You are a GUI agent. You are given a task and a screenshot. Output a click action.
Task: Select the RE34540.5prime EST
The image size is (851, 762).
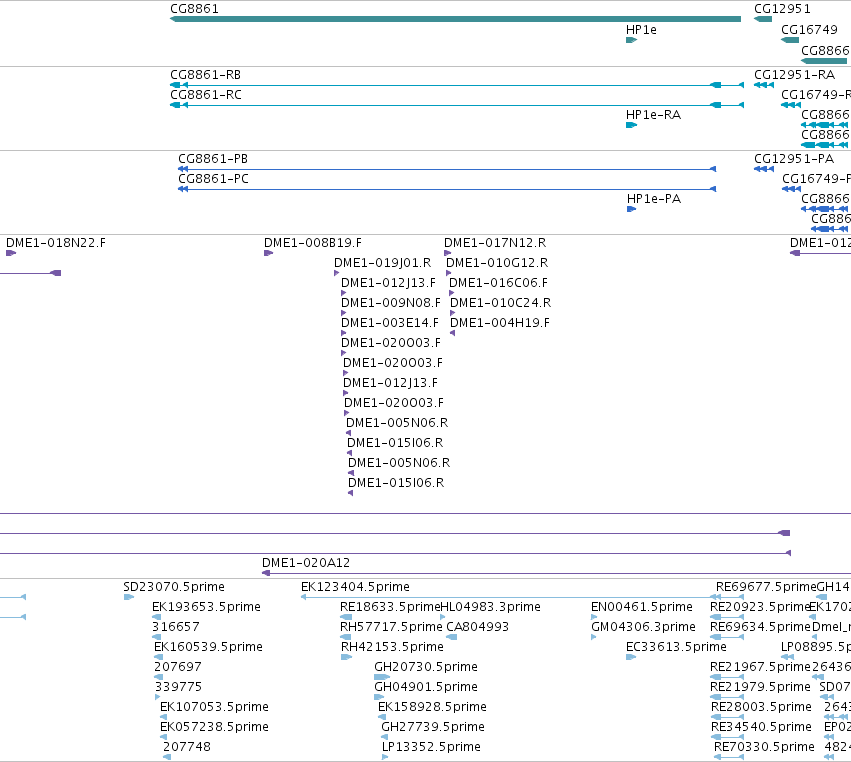(x=727, y=737)
